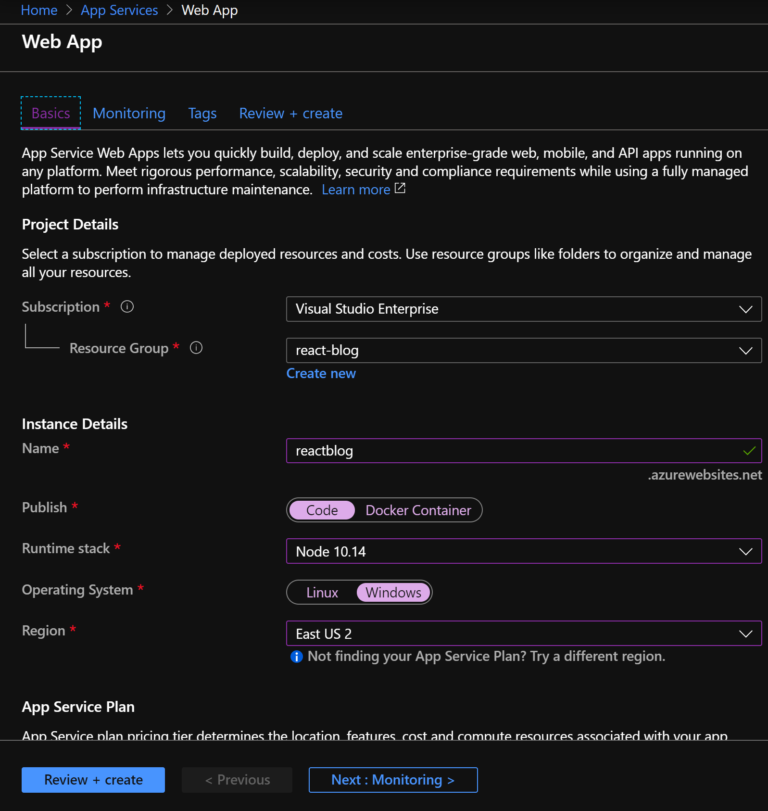Select Code as publish option

pos(322,510)
